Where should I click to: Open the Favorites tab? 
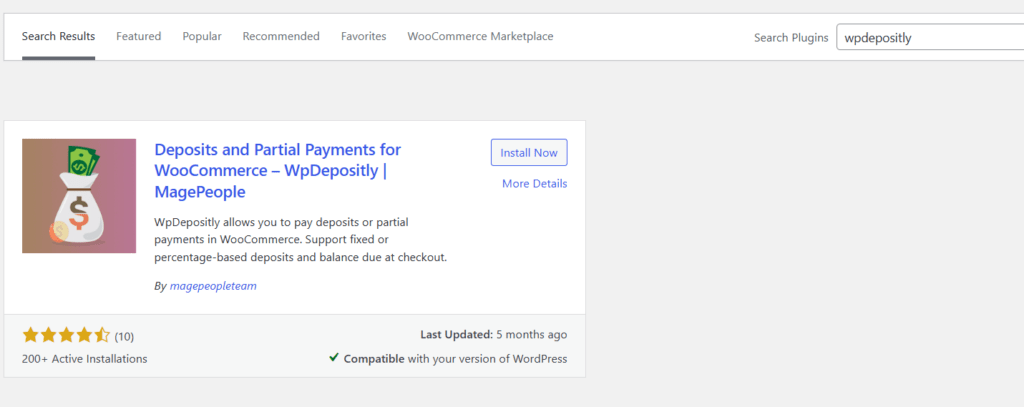(363, 37)
